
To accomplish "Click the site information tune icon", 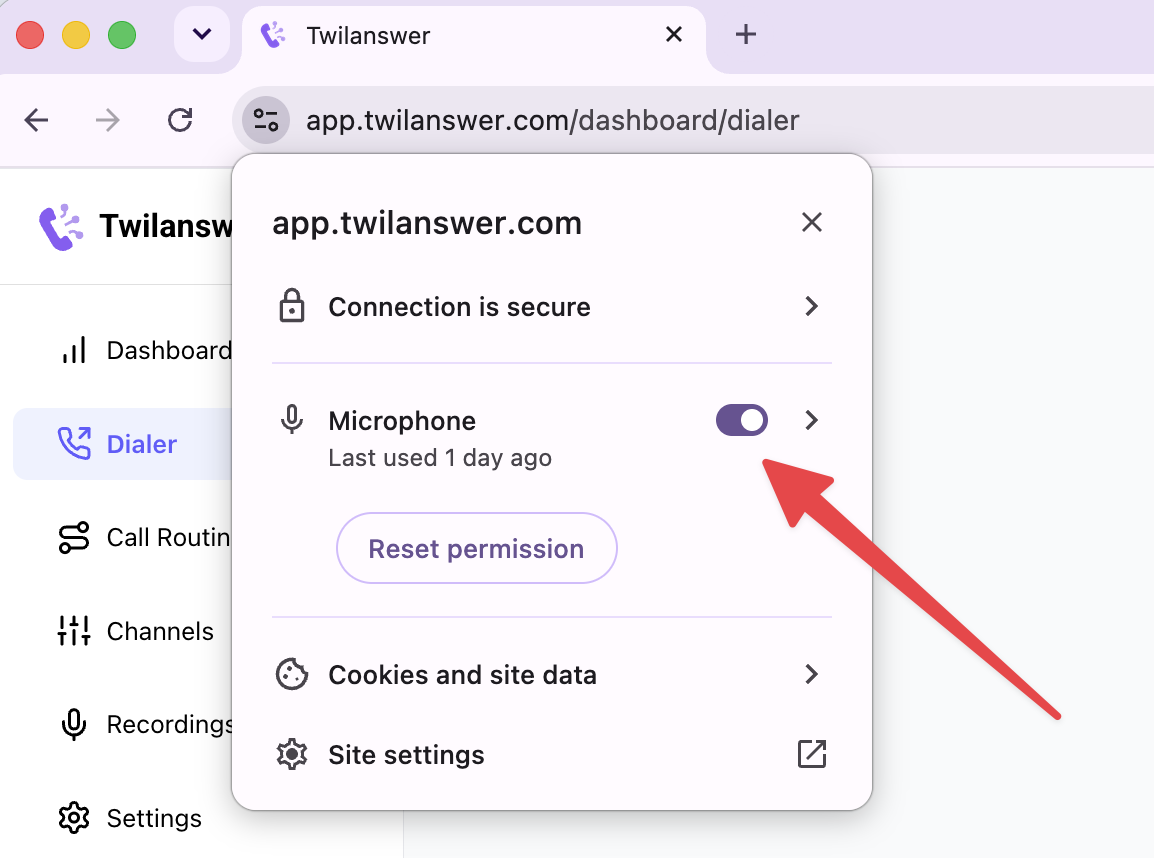I will coord(265,120).
